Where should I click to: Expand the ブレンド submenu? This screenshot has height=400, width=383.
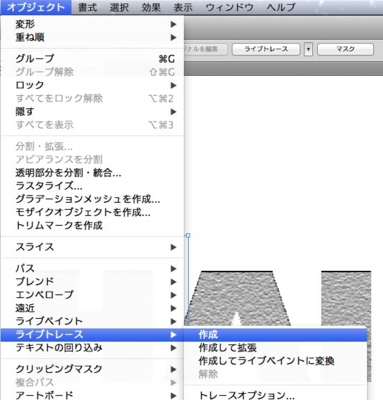pyautogui.click(x=93, y=281)
